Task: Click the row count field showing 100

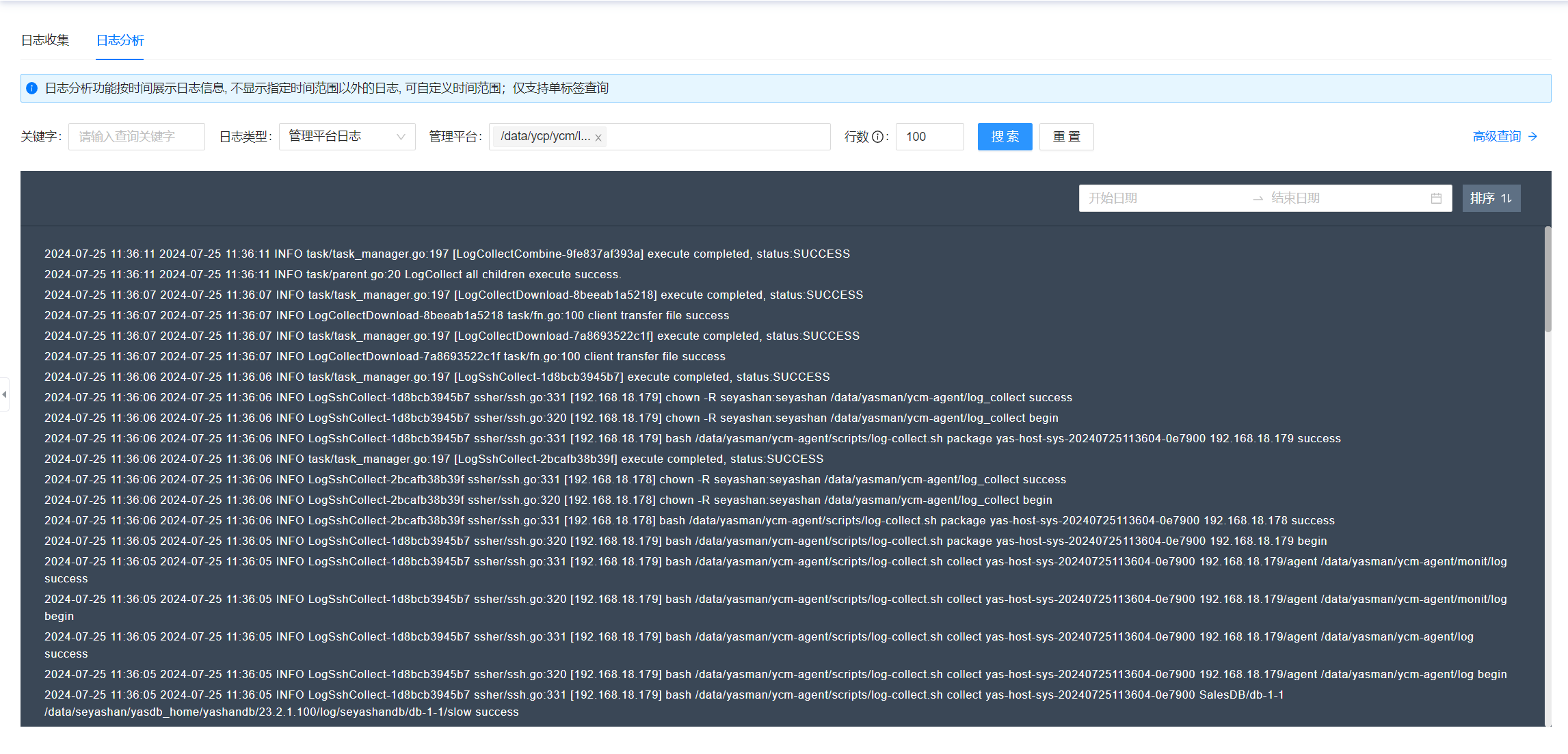Action: 929,137
